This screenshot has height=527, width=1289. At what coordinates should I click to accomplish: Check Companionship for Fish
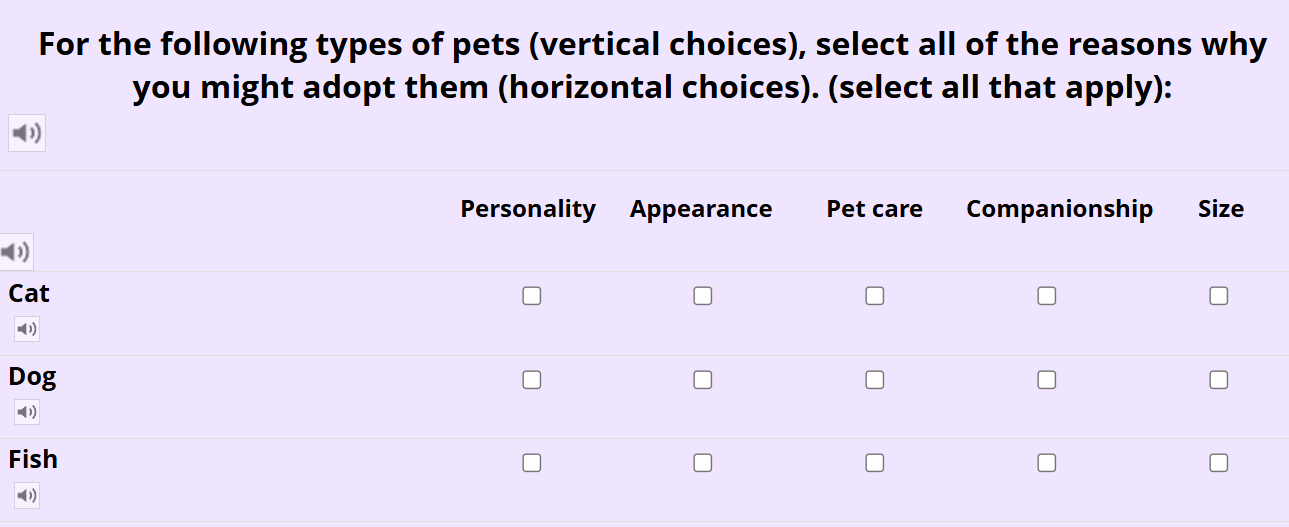click(1047, 463)
